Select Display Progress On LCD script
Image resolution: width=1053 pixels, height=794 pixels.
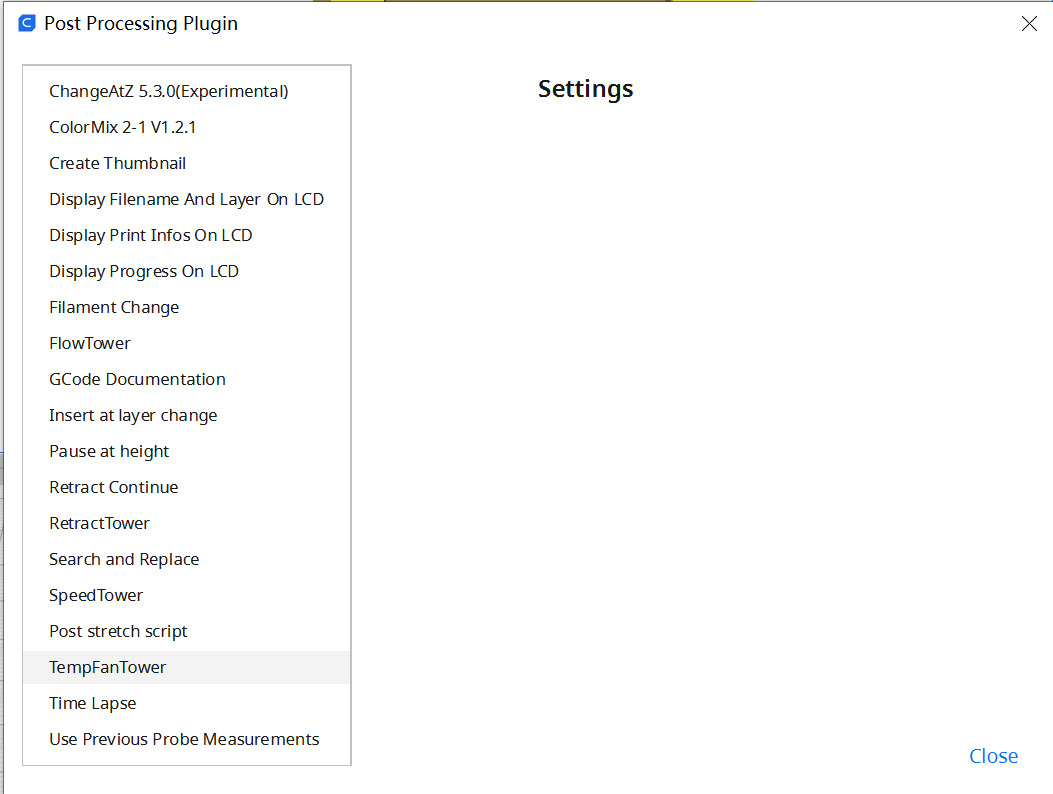click(187, 271)
